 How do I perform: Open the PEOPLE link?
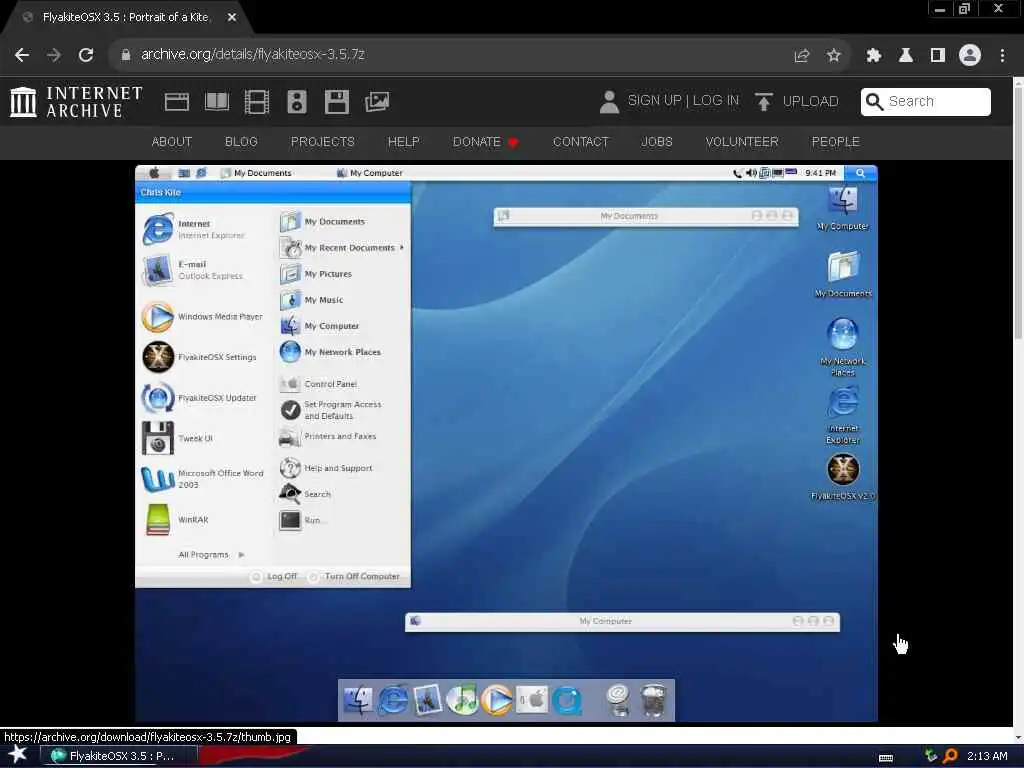tap(835, 142)
